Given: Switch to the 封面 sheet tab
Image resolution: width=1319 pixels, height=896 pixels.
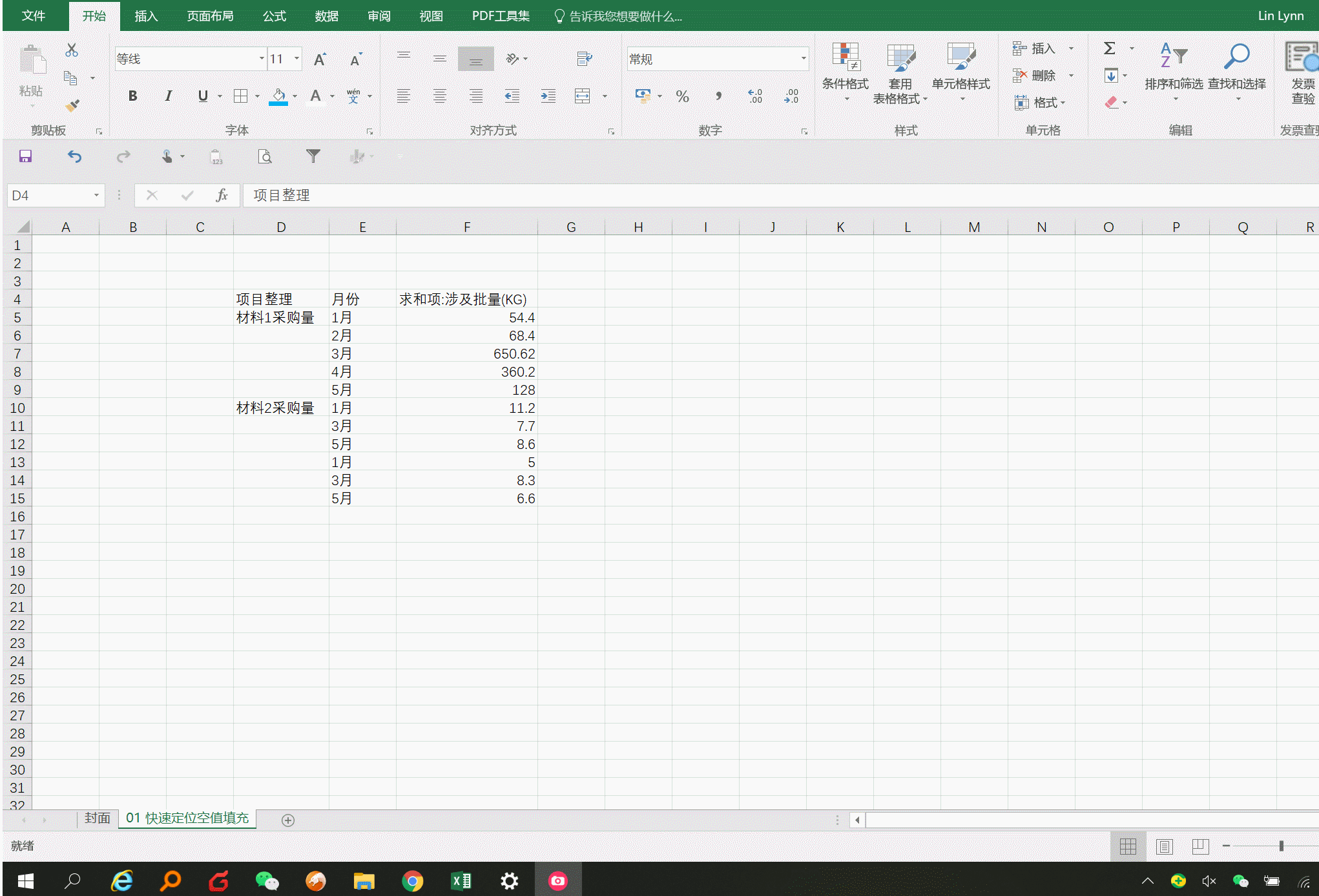Looking at the screenshot, I should tap(97, 818).
